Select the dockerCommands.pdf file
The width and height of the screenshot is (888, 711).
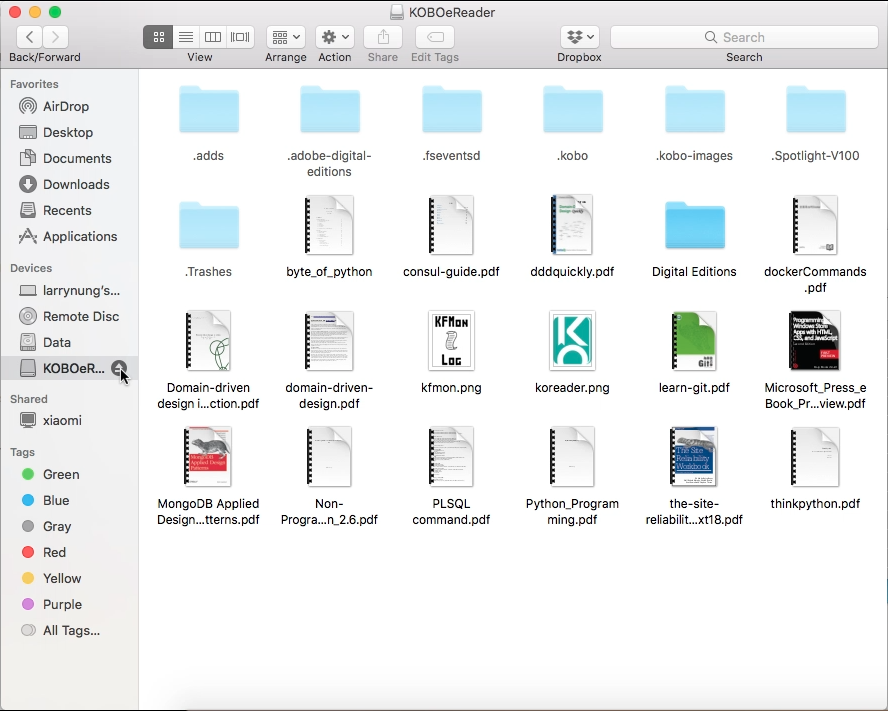click(x=816, y=225)
